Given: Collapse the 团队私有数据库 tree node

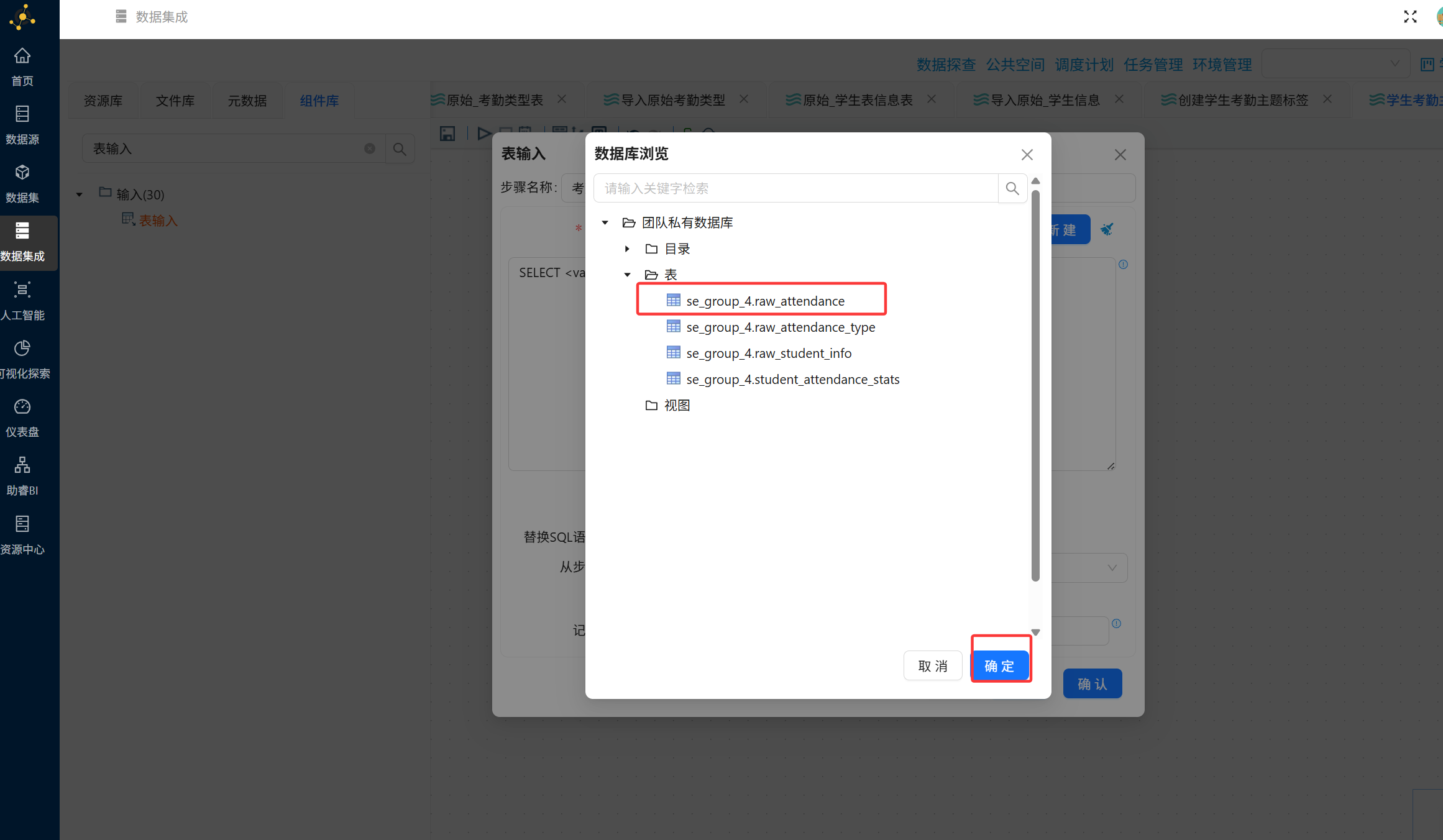Looking at the screenshot, I should 605,222.
